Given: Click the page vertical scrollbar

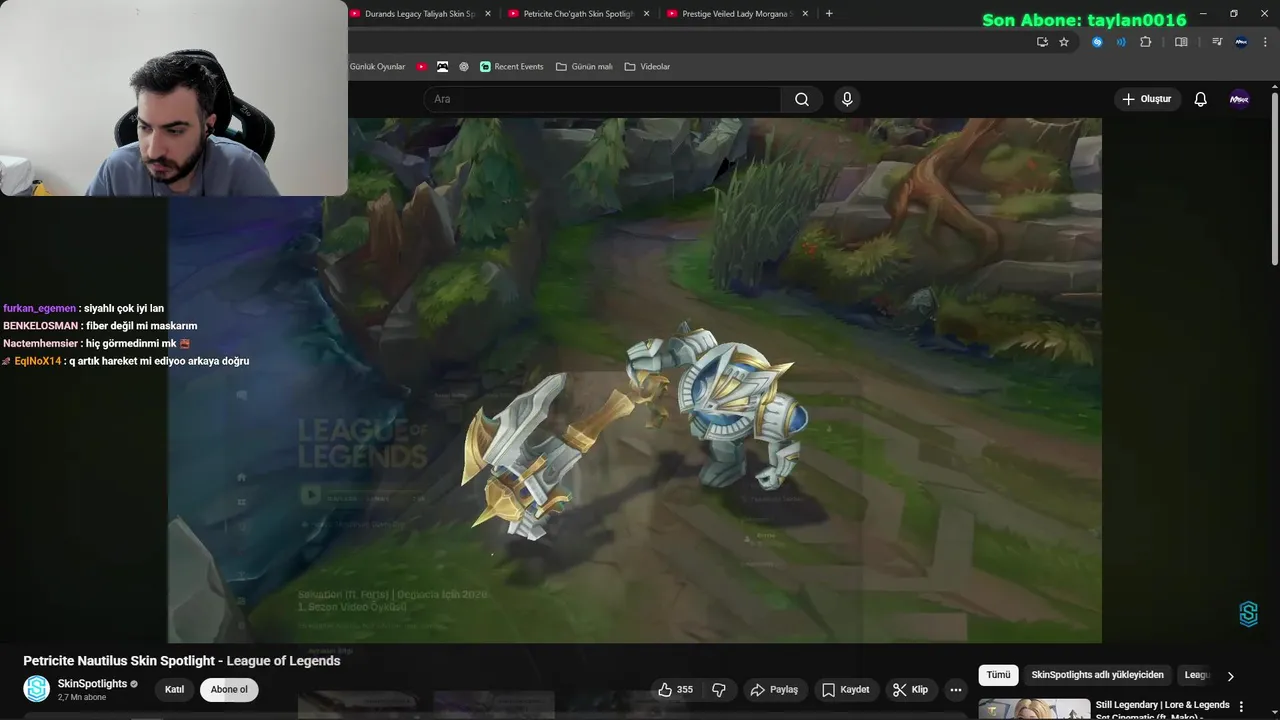Looking at the screenshot, I should (1274, 178).
